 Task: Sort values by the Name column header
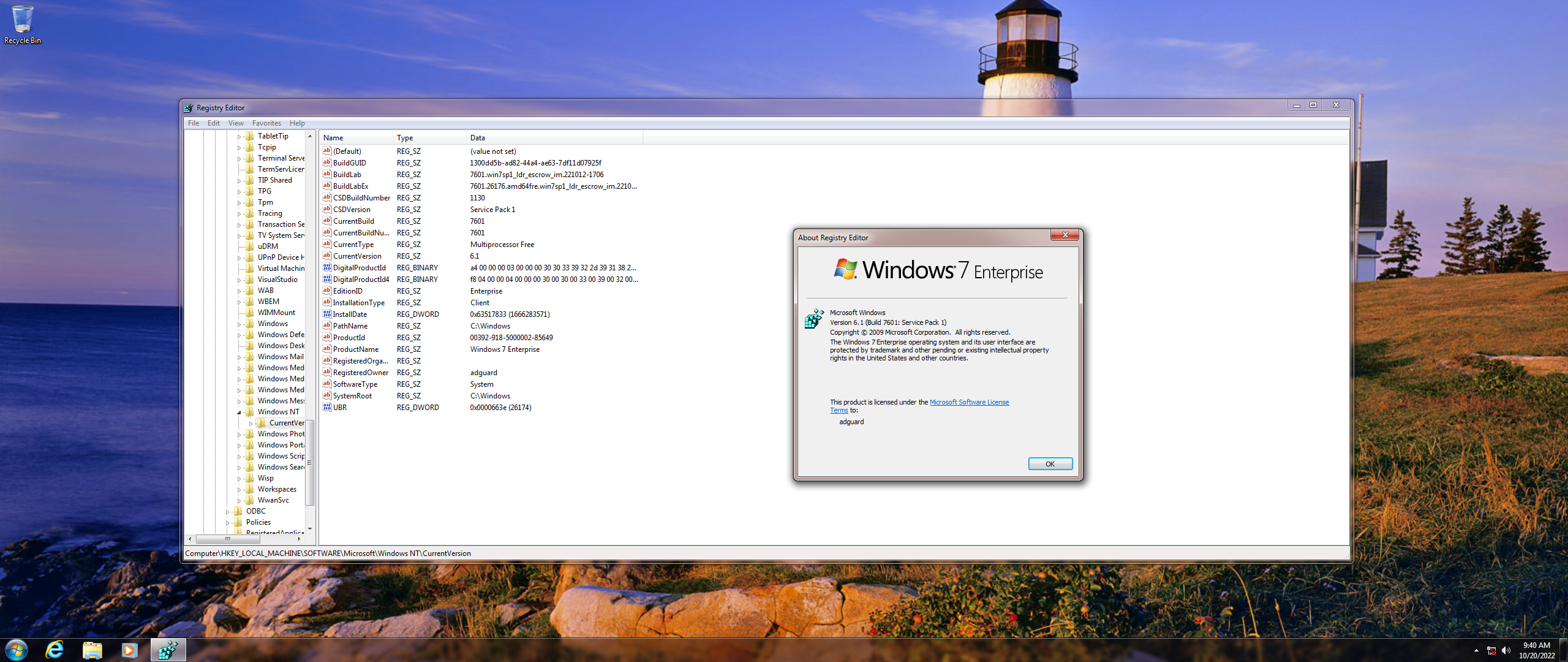click(x=356, y=138)
